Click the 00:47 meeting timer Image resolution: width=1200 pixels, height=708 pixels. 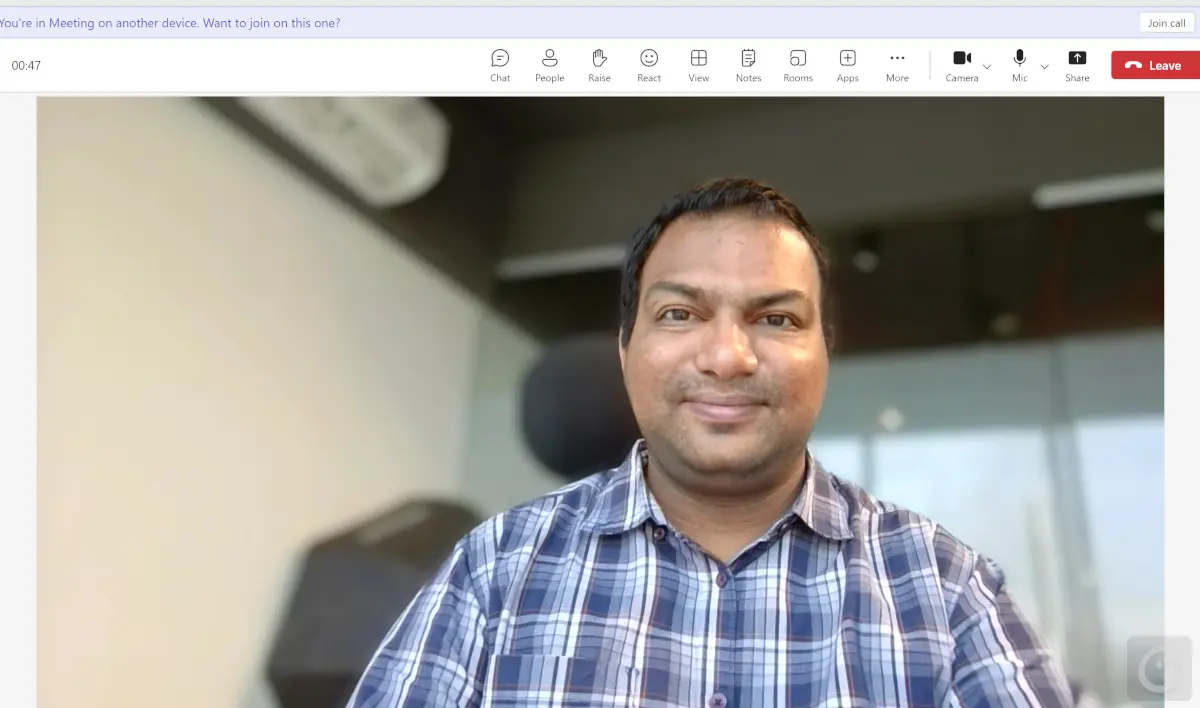[26, 66]
